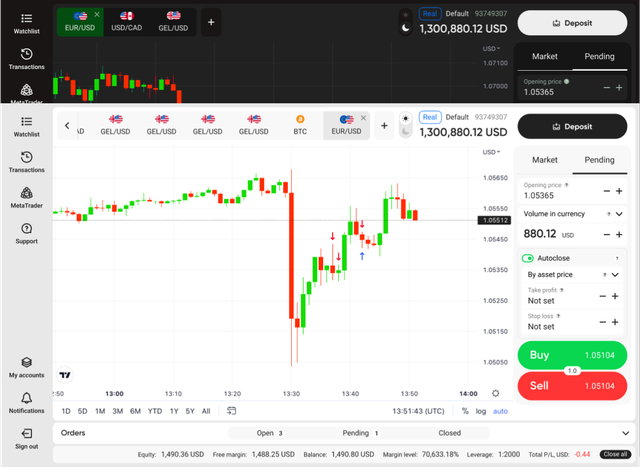This screenshot has width=640, height=467.
Task: Open the USD currency dropdown on dark chart
Action: coord(491,49)
